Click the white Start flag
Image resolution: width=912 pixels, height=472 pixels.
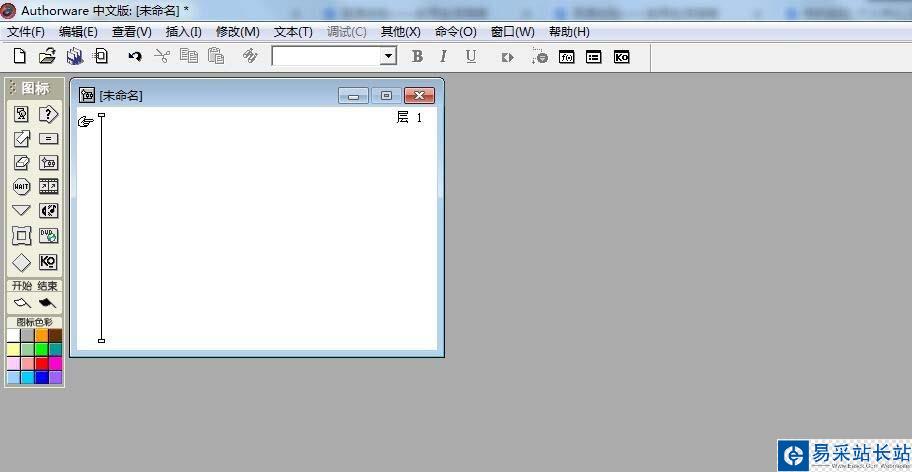21,302
